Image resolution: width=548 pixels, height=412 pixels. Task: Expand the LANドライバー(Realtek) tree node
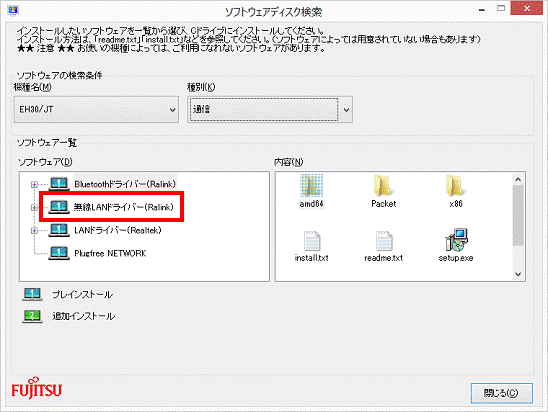(34, 230)
